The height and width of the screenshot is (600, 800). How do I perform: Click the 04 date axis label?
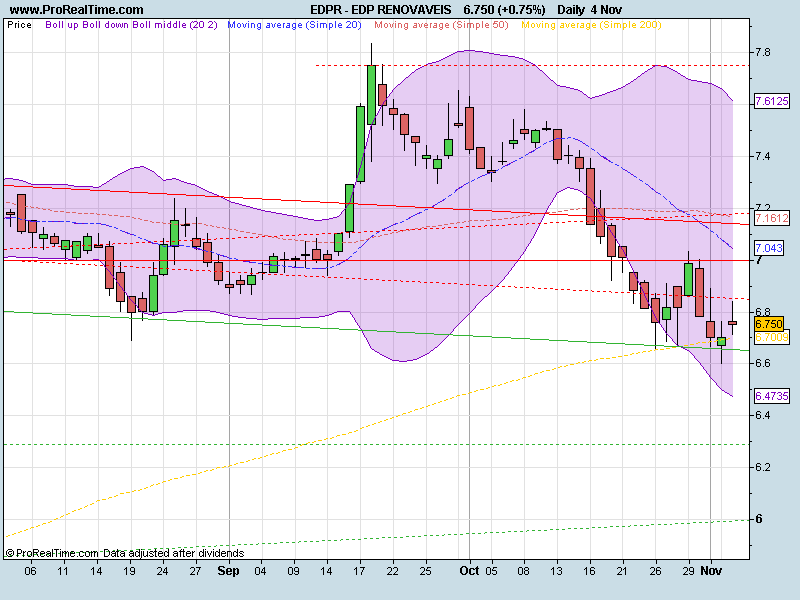click(x=260, y=571)
